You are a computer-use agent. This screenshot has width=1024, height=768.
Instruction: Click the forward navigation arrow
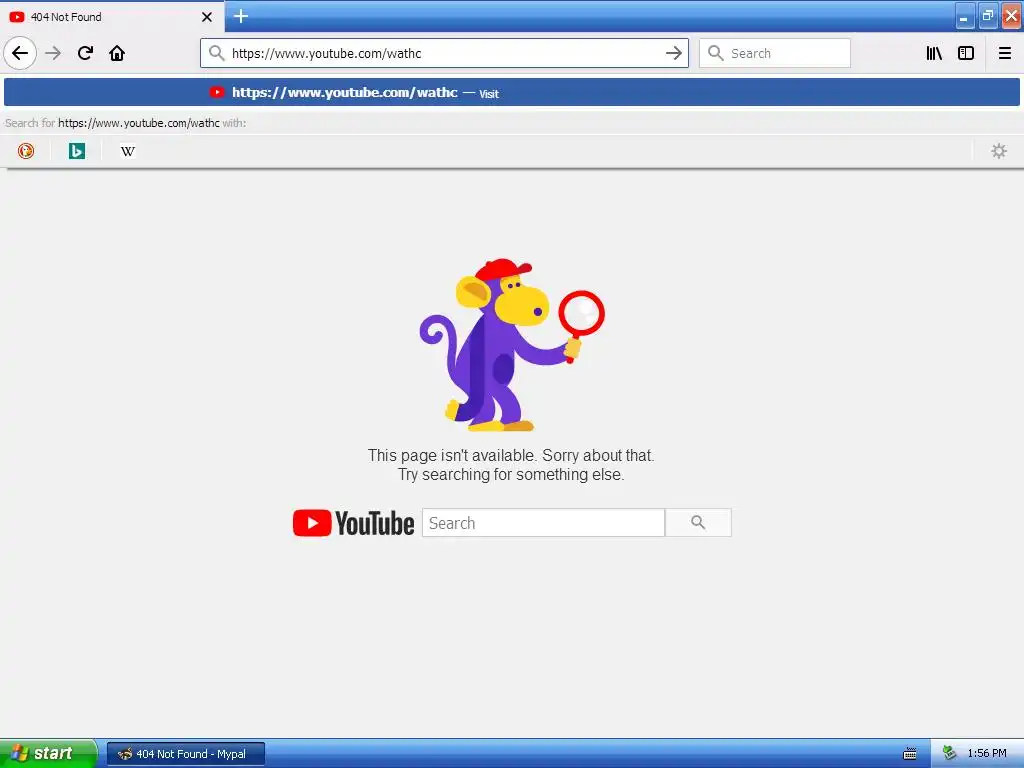point(53,53)
